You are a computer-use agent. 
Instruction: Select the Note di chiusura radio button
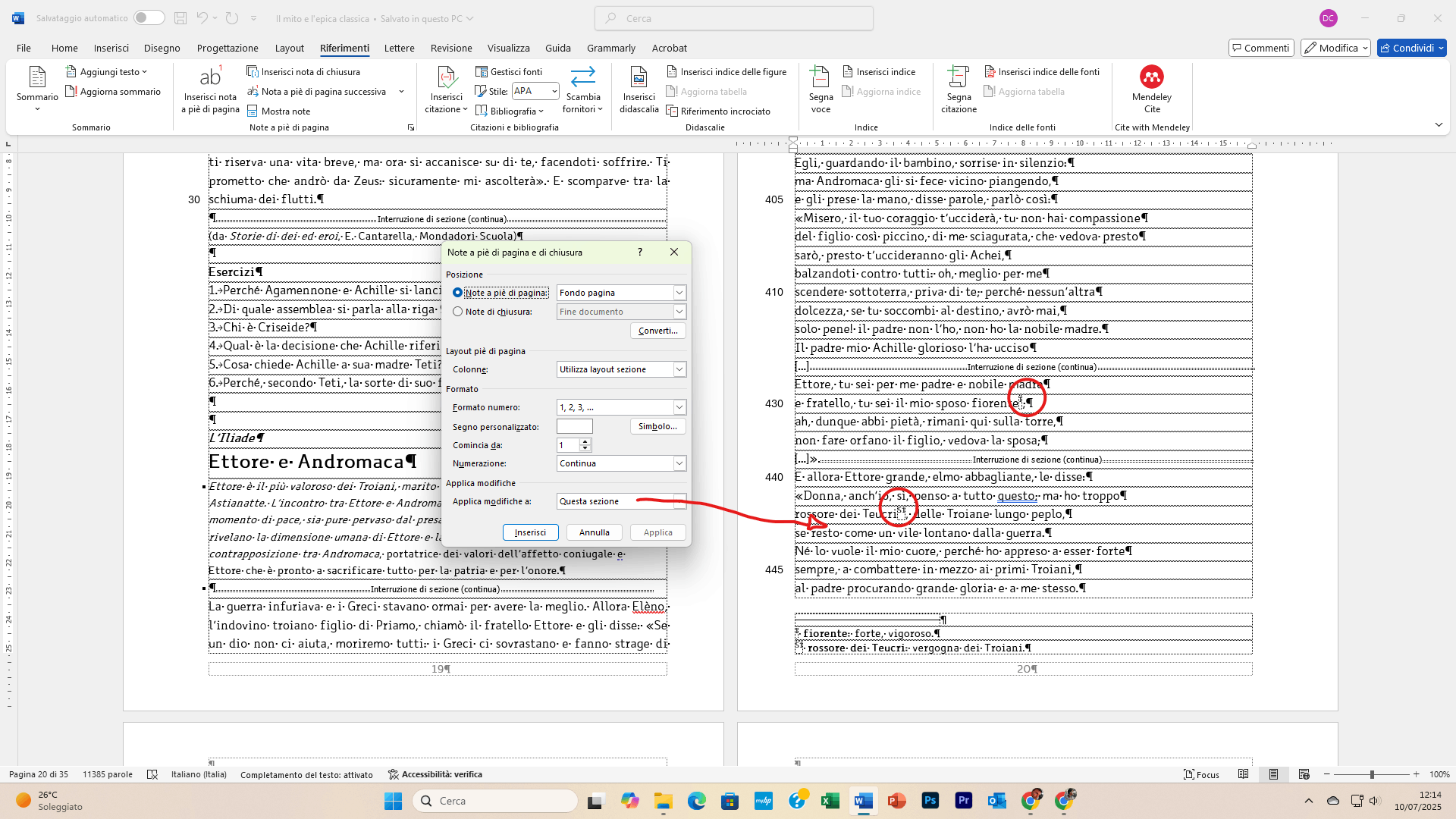pos(458,311)
